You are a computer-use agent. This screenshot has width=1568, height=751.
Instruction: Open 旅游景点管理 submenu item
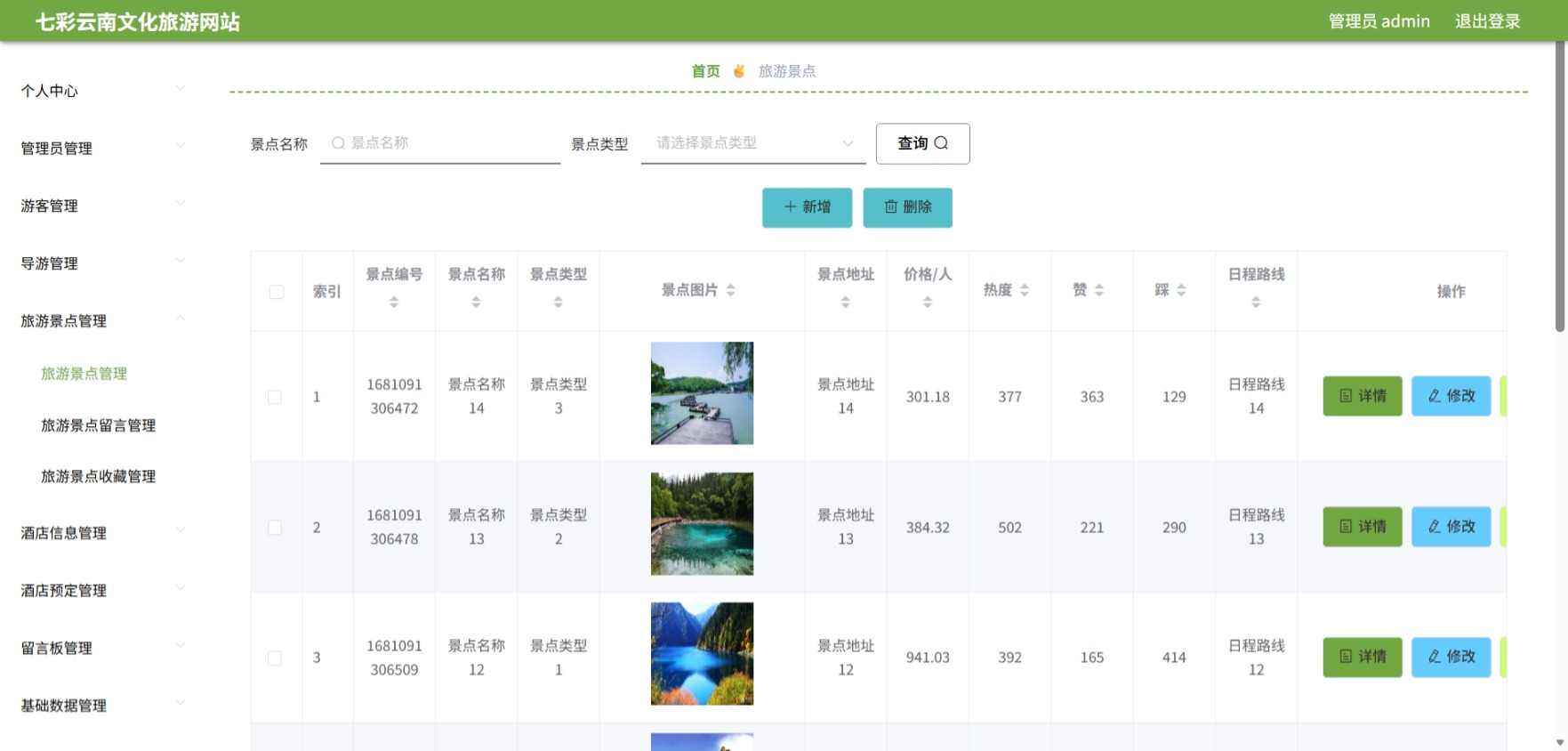click(x=84, y=374)
